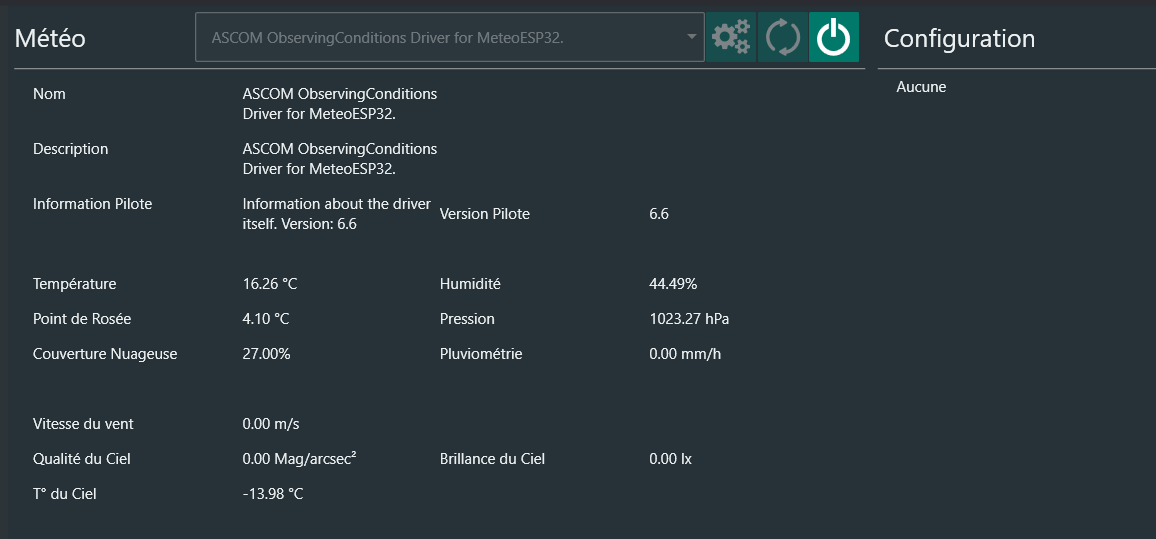Select the Météo panel heading
Image resolution: width=1156 pixels, height=539 pixels.
pos(50,38)
